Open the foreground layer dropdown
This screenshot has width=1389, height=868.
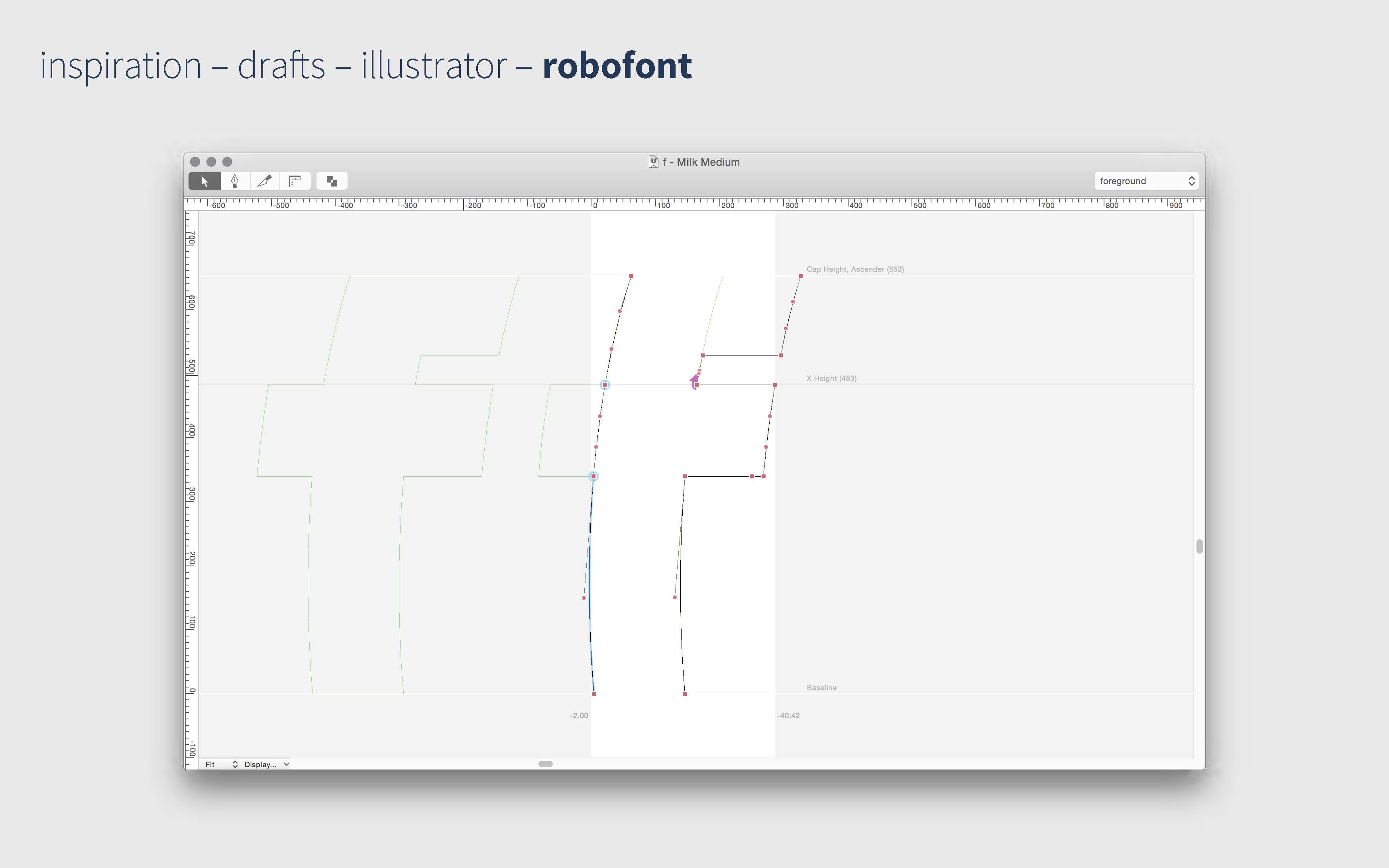[x=1145, y=181]
